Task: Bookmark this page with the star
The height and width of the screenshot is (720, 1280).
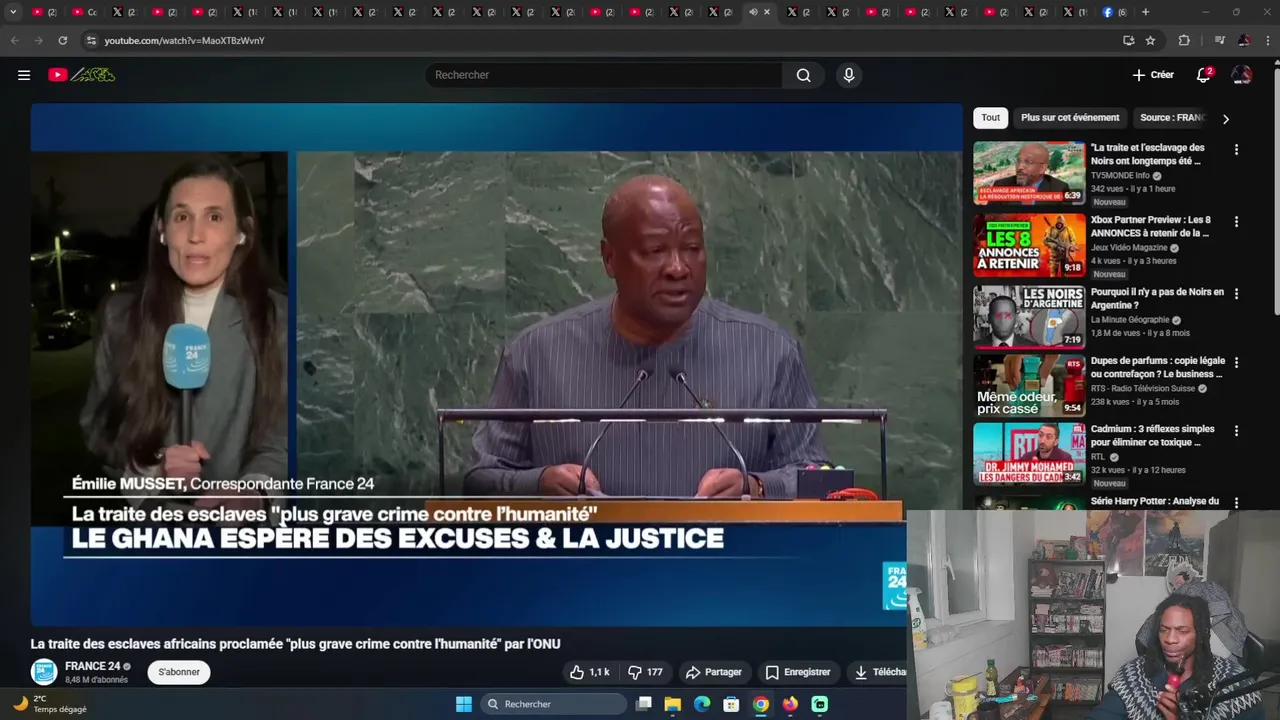Action: click(1151, 40)
